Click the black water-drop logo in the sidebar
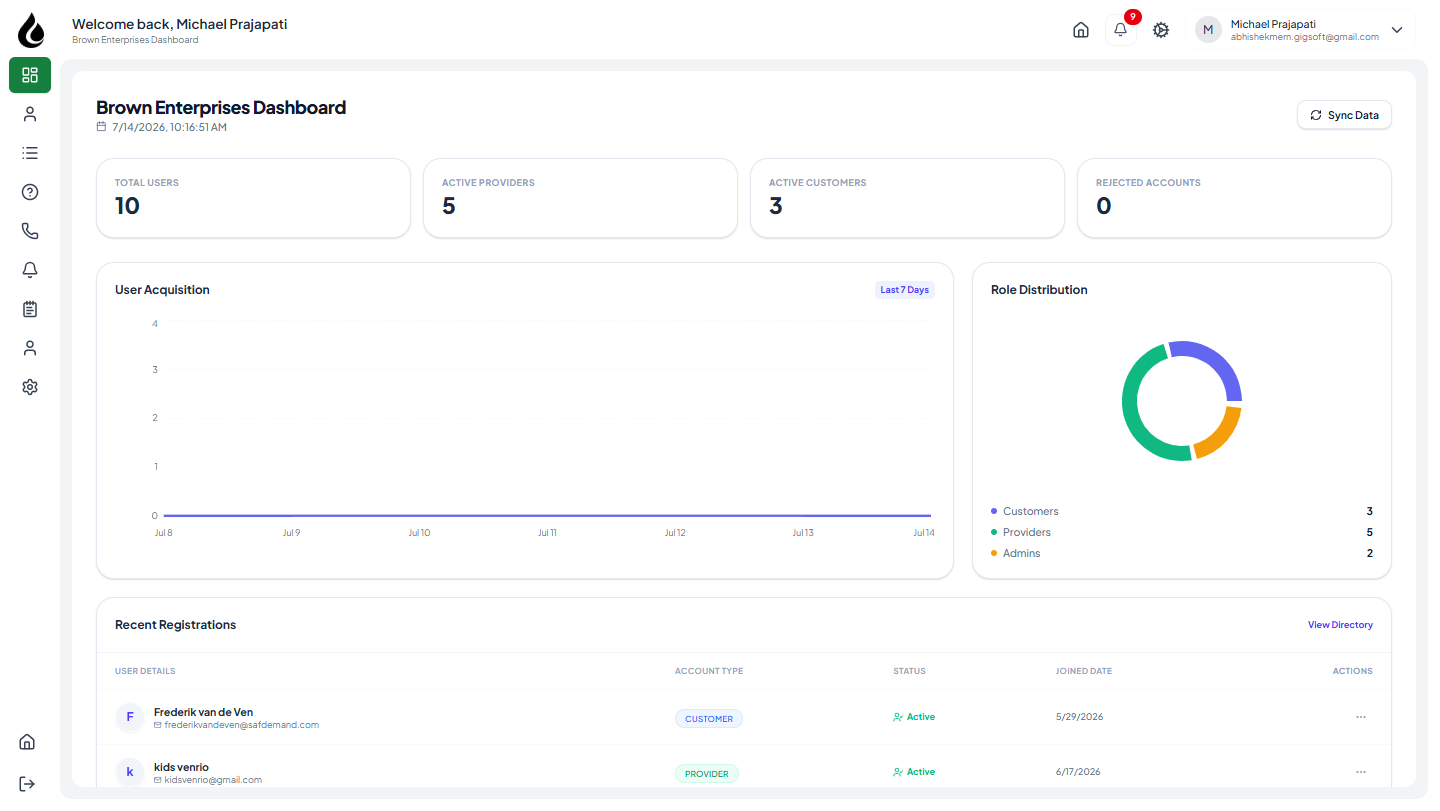This screenshot has width=1440, height=811. coord(31,30)
